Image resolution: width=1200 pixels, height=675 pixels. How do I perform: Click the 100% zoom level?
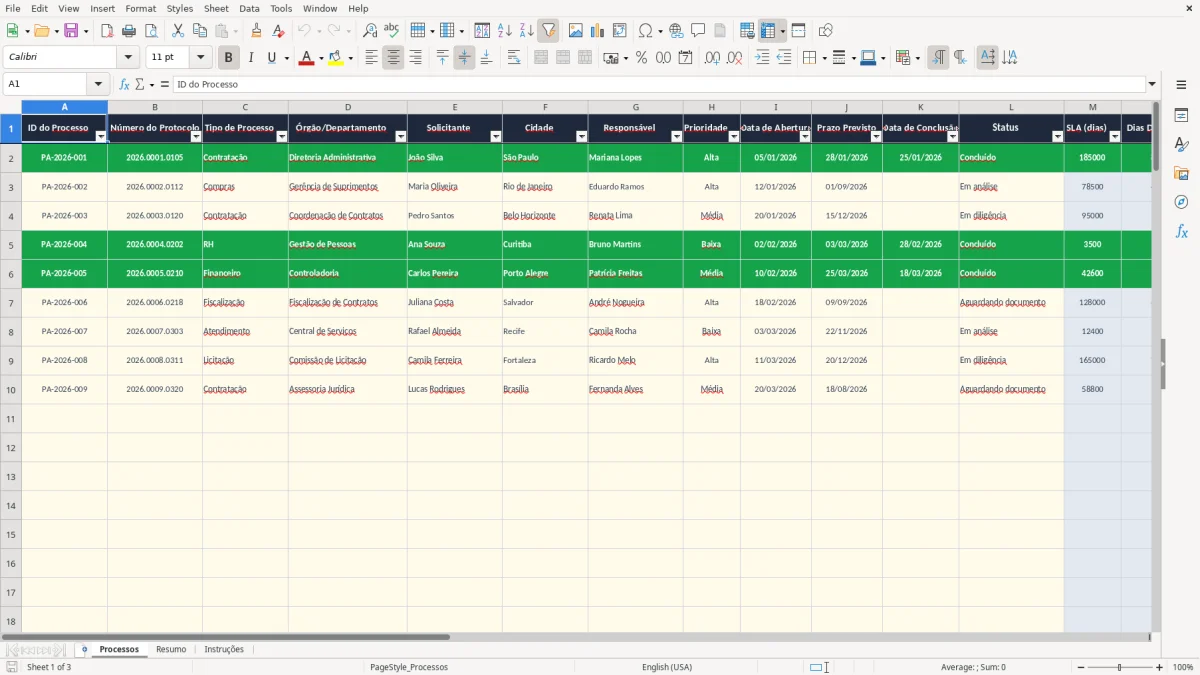coord(1183,667)
